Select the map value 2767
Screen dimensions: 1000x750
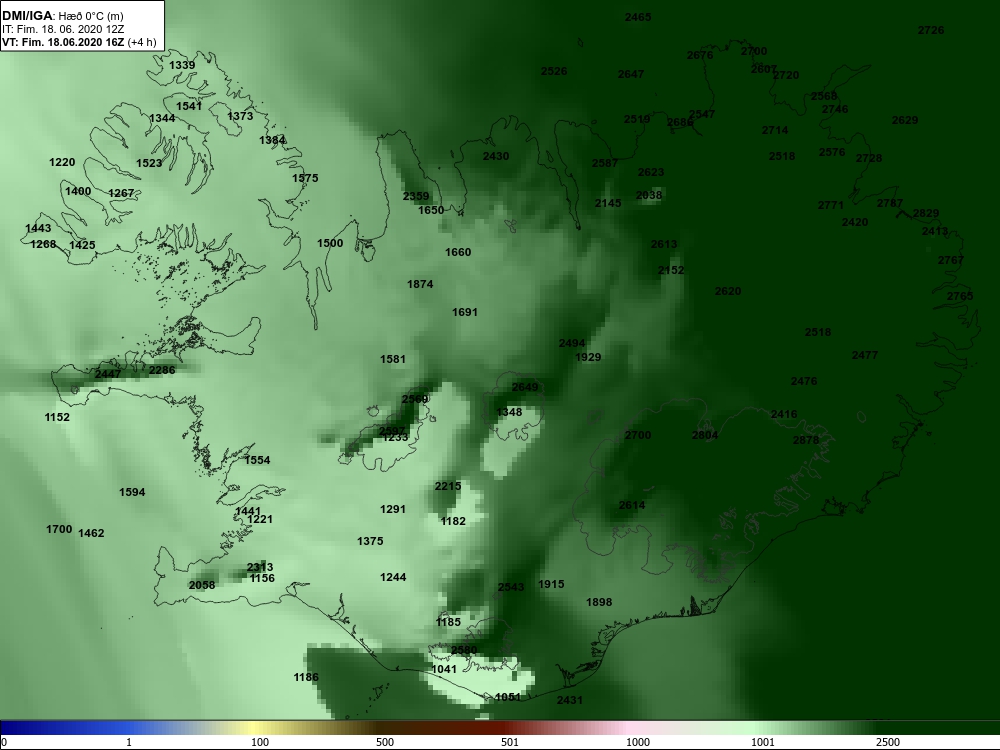pyautogui.click(x=951, y=260)
